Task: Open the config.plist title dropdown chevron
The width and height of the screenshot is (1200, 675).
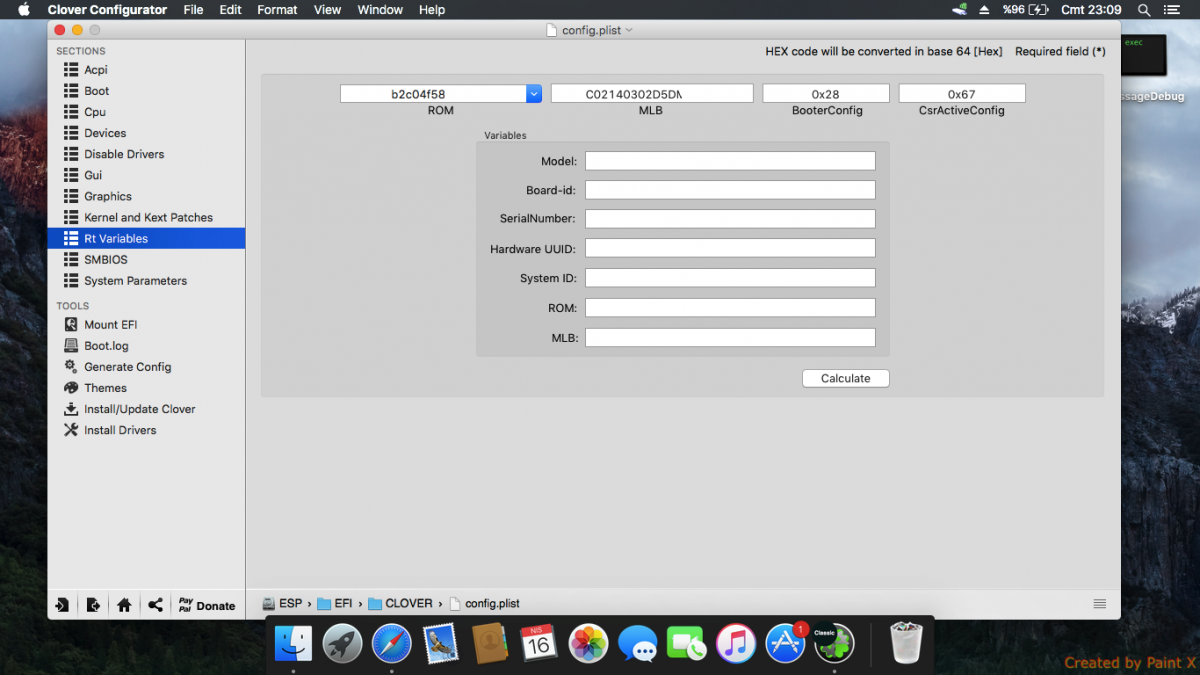Action: click(629, 31)
